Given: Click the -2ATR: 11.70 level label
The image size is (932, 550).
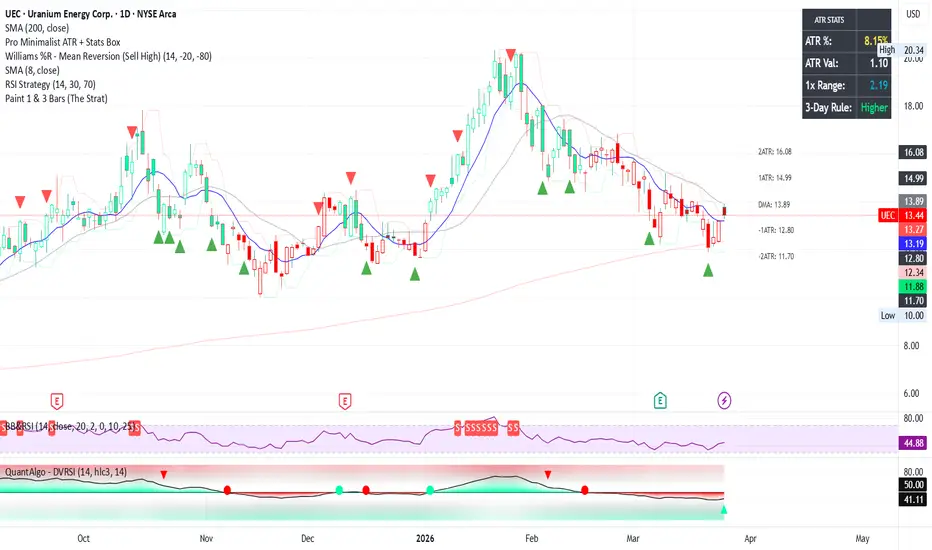Looking at the screenshot, I should click(776, 256).
